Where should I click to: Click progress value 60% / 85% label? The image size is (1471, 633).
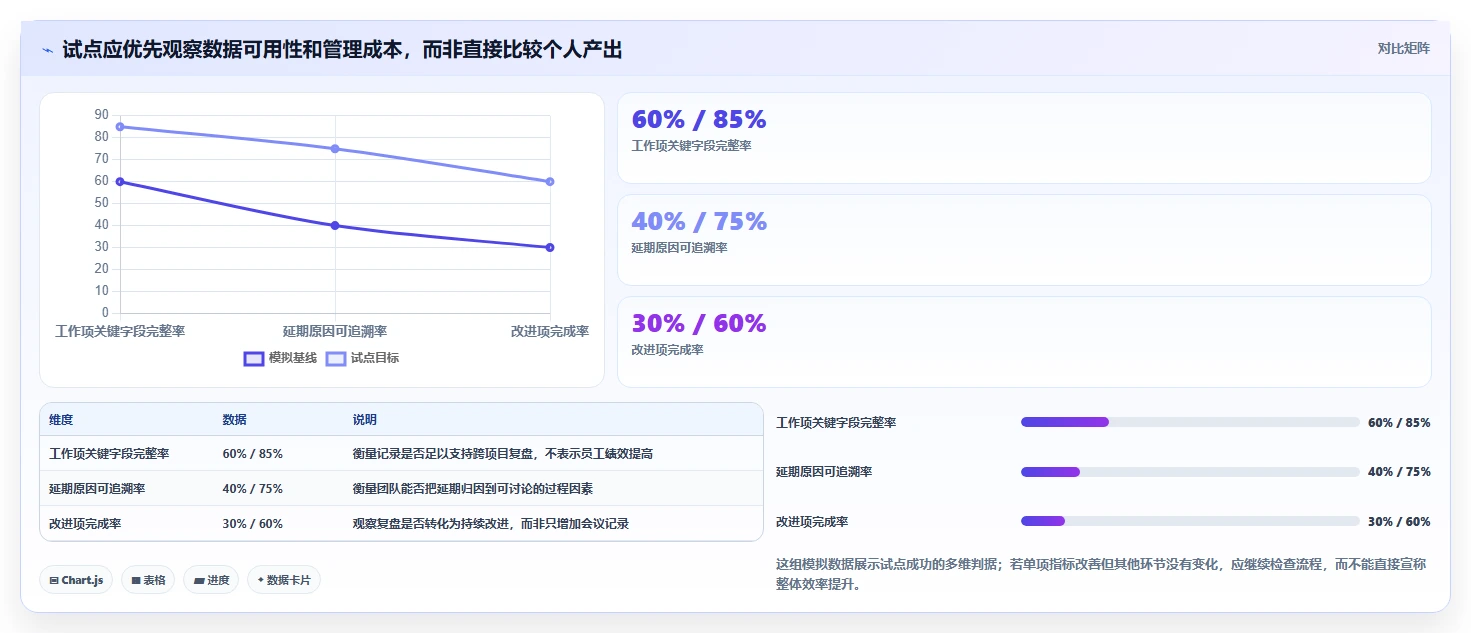click(1399, 422)
